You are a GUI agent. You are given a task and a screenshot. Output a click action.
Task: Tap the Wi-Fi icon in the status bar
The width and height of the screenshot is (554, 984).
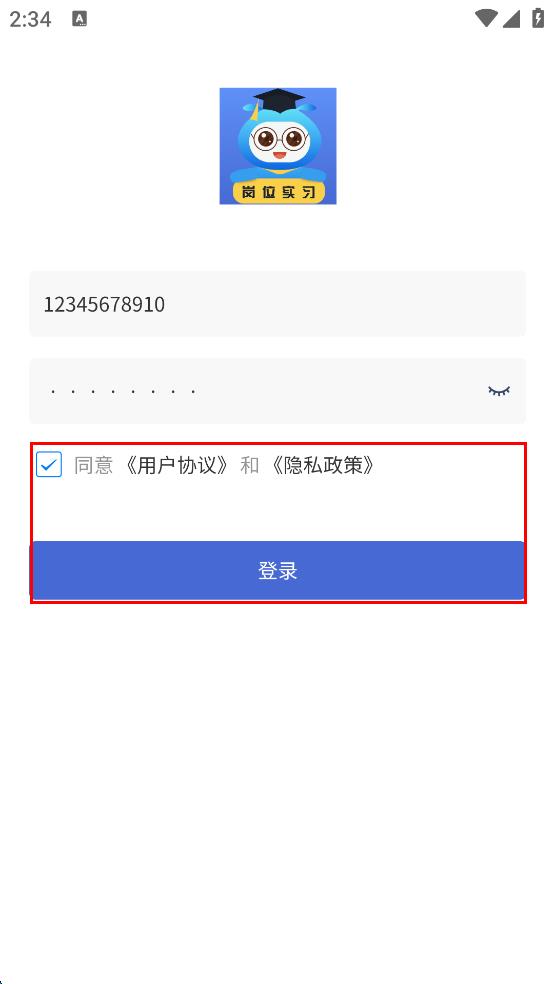pos(486,19)
